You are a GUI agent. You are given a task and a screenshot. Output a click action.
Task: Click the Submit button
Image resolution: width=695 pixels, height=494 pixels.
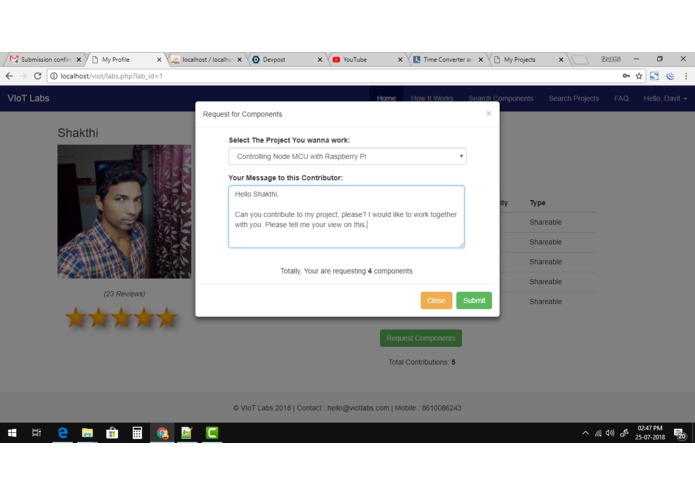474,300
